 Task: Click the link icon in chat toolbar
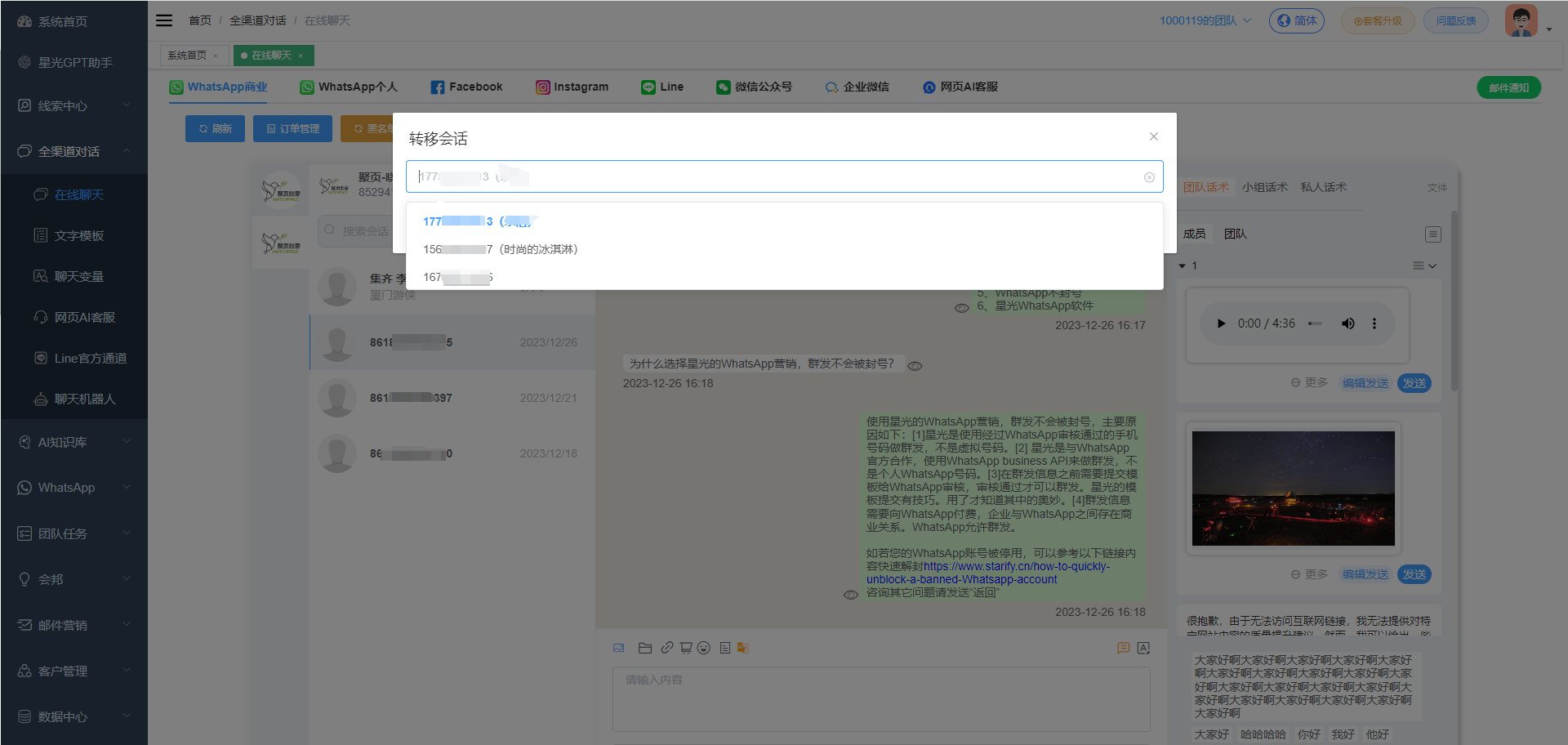667,648
